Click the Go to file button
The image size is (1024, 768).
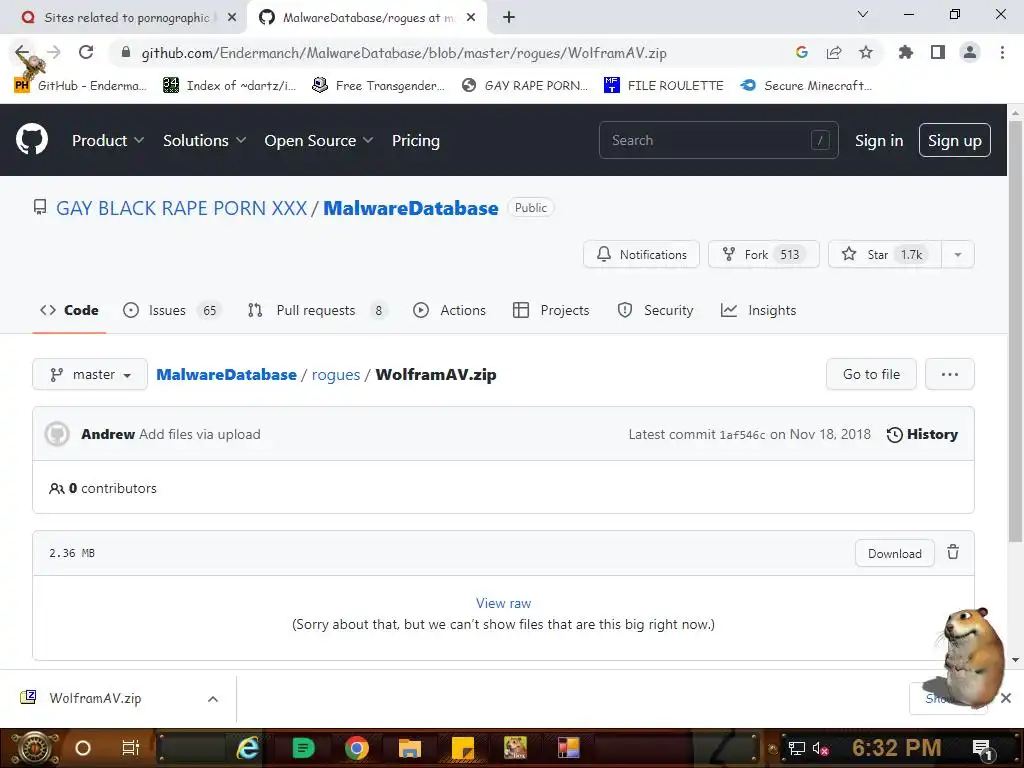point(871,374)
